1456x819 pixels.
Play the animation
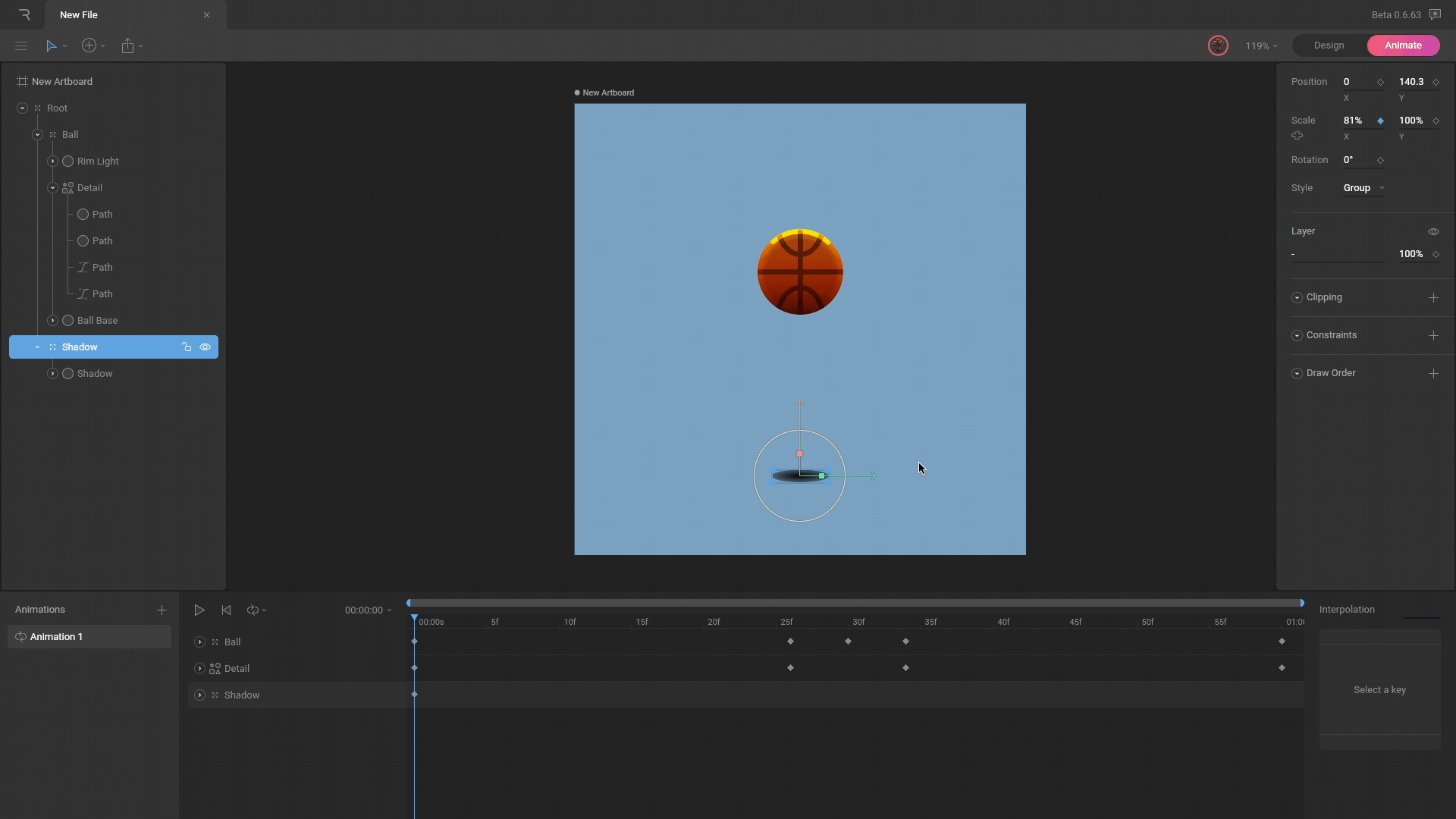[199, 610]
